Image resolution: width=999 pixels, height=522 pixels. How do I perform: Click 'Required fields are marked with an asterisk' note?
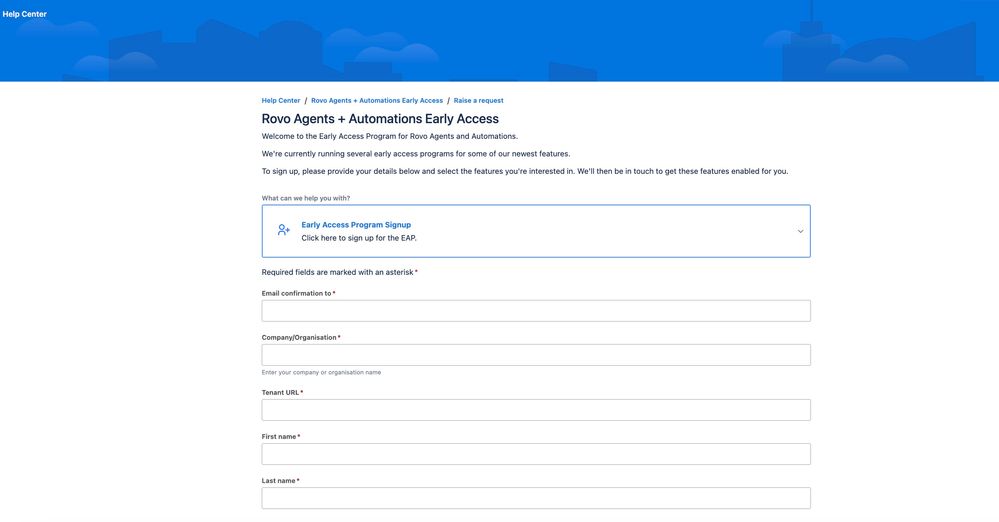click(338, 272)
